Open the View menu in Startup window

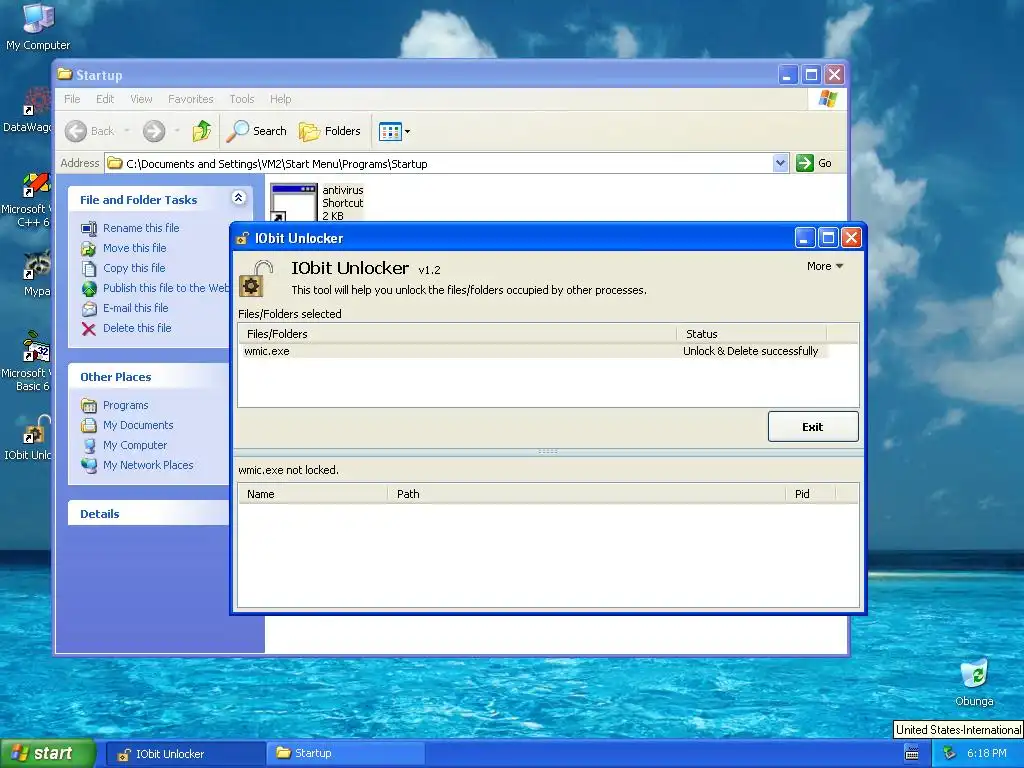pos(141,99)
